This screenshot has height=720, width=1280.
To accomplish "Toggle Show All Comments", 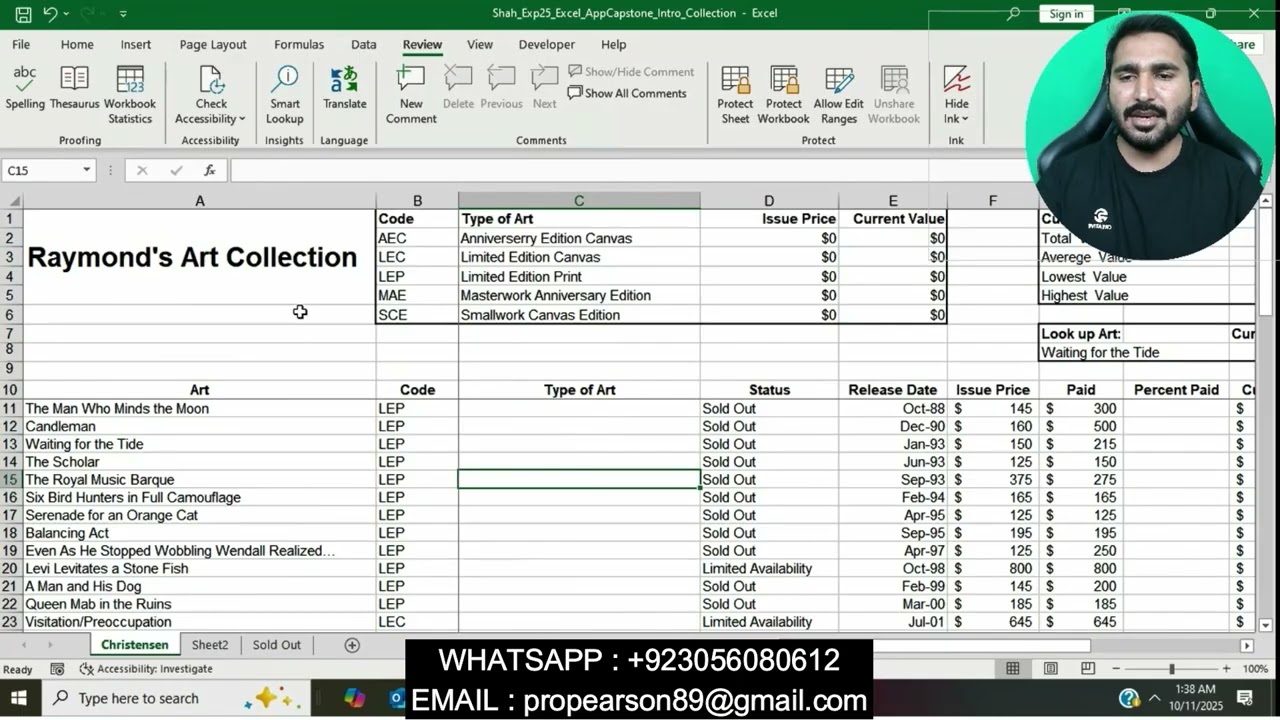I will point(627,93).
